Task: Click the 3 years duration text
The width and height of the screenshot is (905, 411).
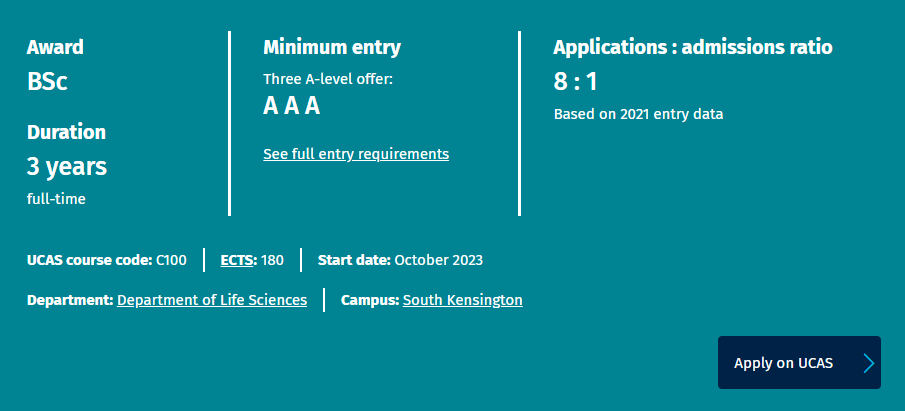Action: pyautogui.click(x=67, y=167)
